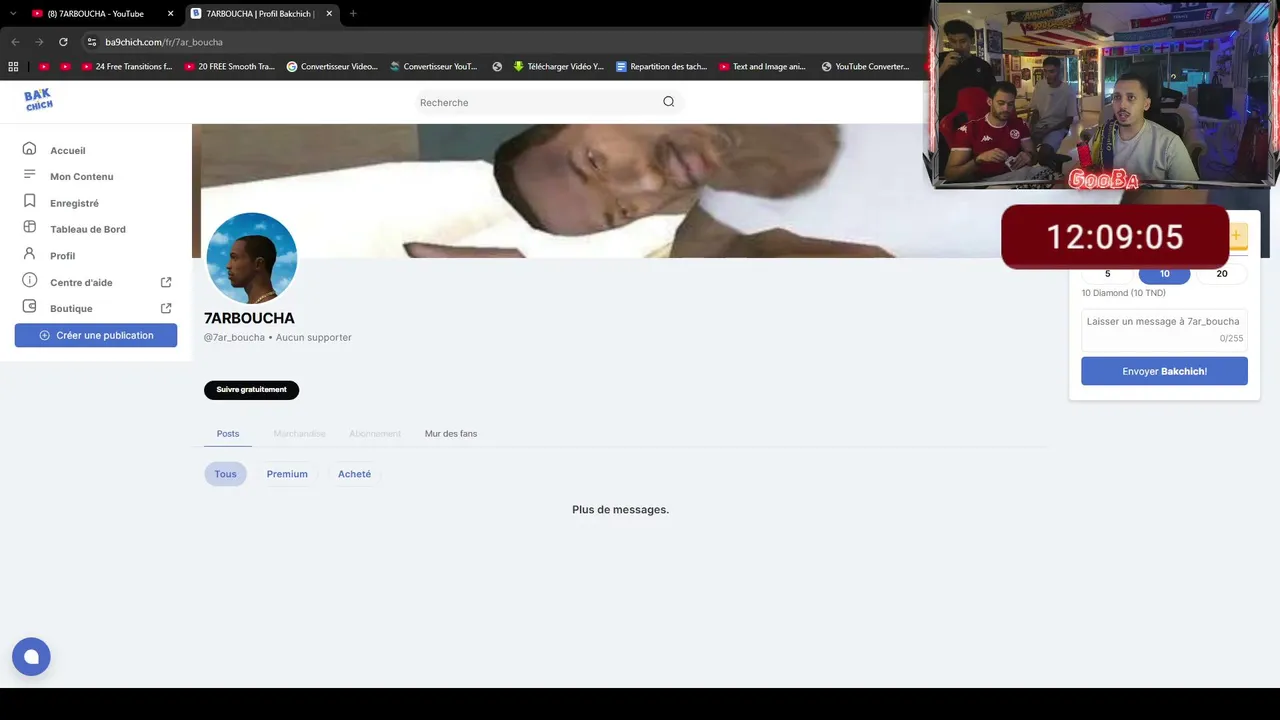This screenshot has width=1280, height=720.
Task: Choose the 5 diamond amount
Action: (1108, 274)
